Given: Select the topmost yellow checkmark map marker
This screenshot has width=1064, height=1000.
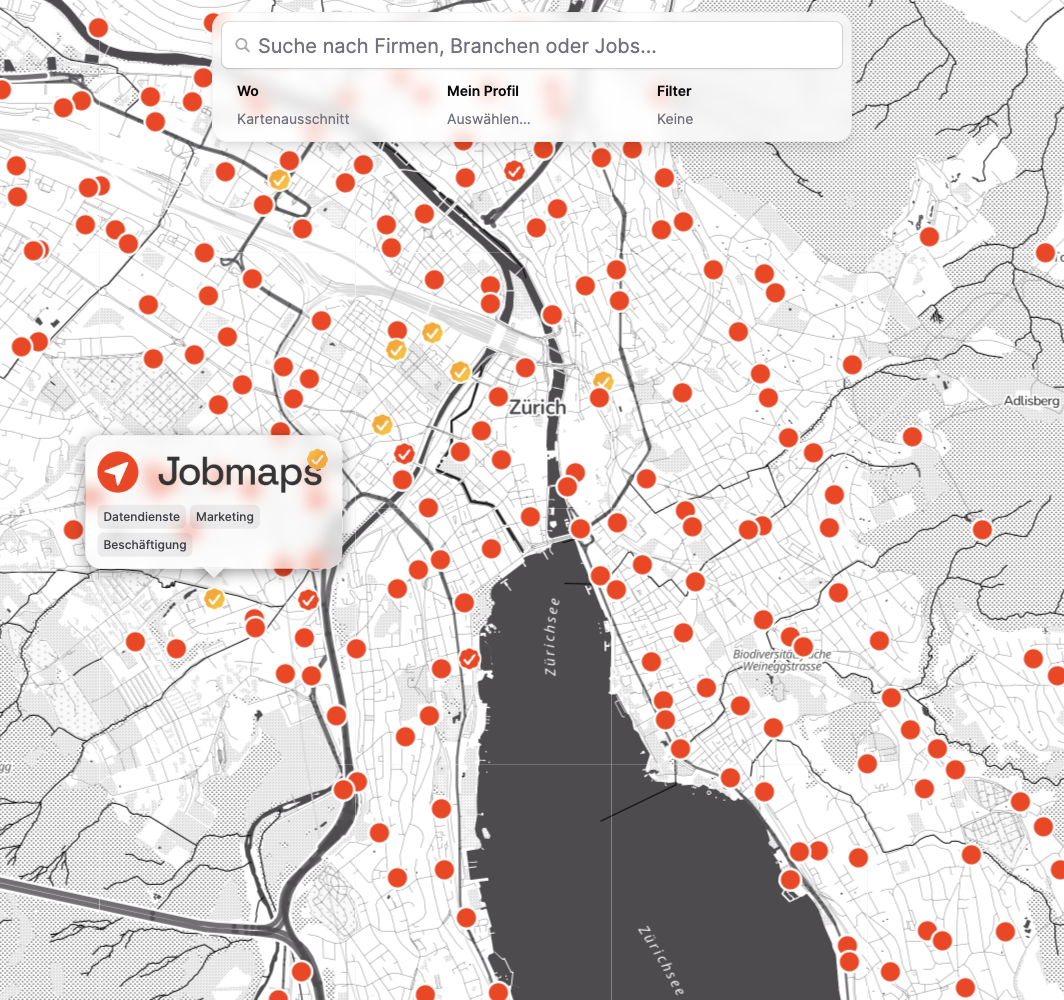Looking at the screenshot, I should 280,180.
